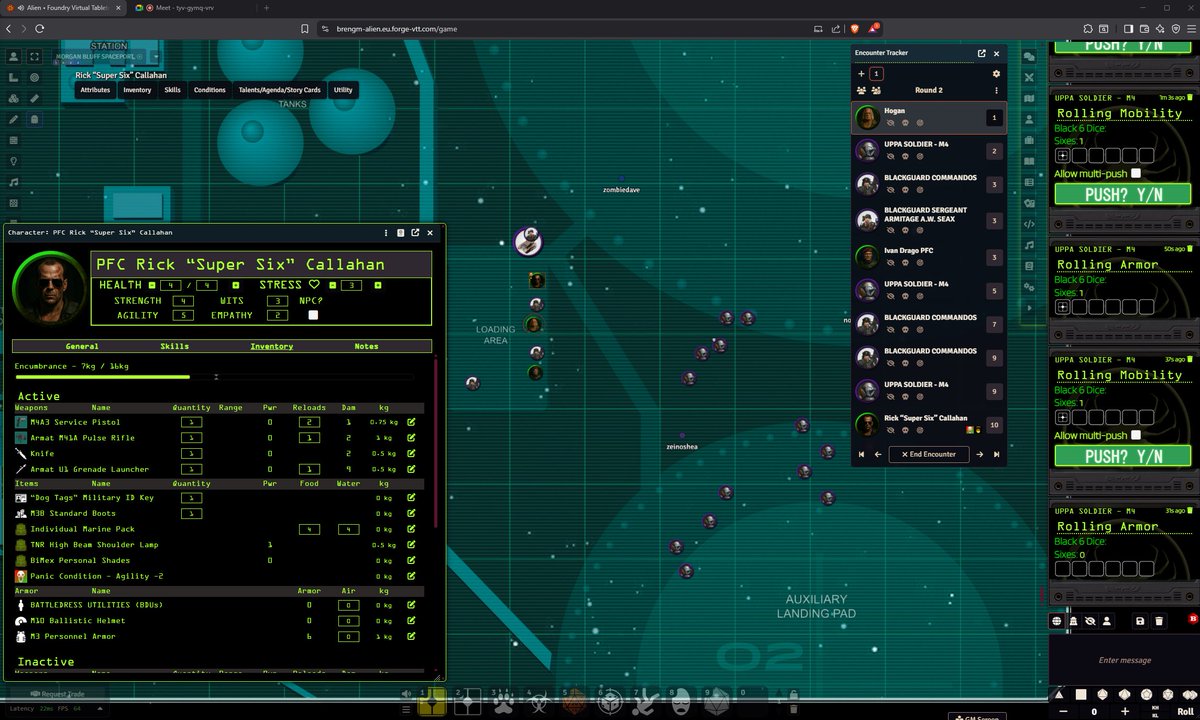Mark Hogan as defeated with skull icon
The width and height of the screenshot is (1200, 720).
[x=903, y=124]
